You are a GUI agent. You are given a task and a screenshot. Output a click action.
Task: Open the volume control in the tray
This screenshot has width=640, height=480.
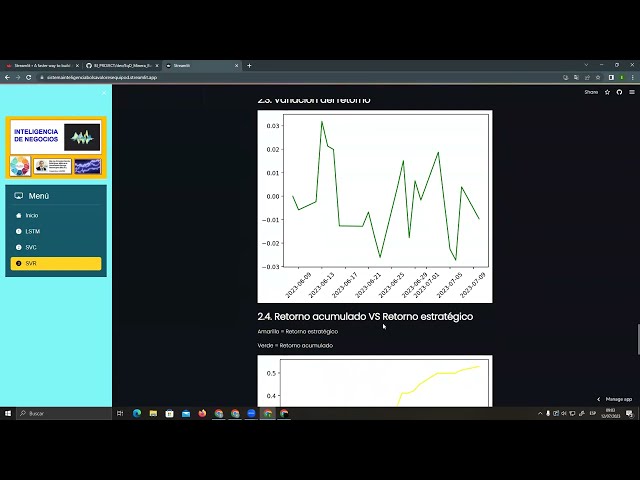pos(564,413)
